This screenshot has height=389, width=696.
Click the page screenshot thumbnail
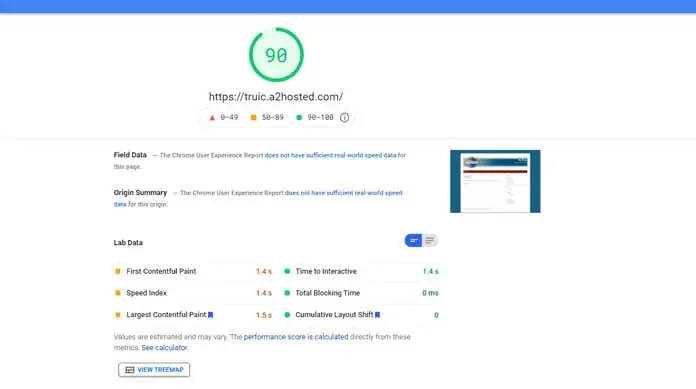[x=495, y=181]
